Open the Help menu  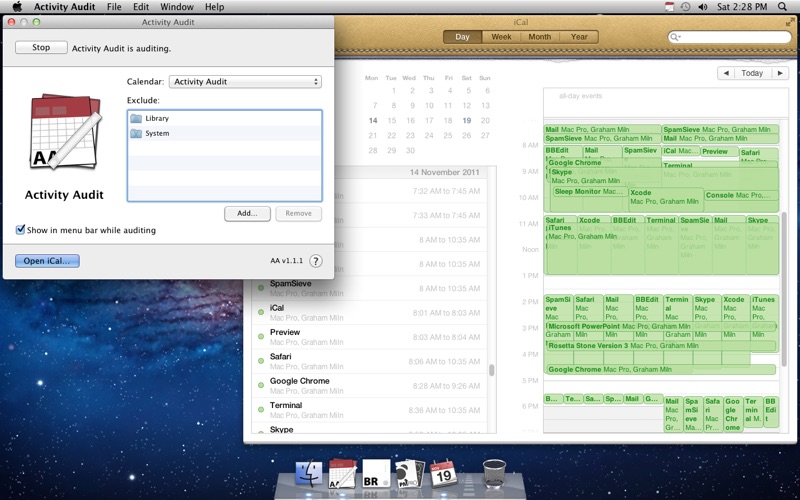click(x=214, y=7)
